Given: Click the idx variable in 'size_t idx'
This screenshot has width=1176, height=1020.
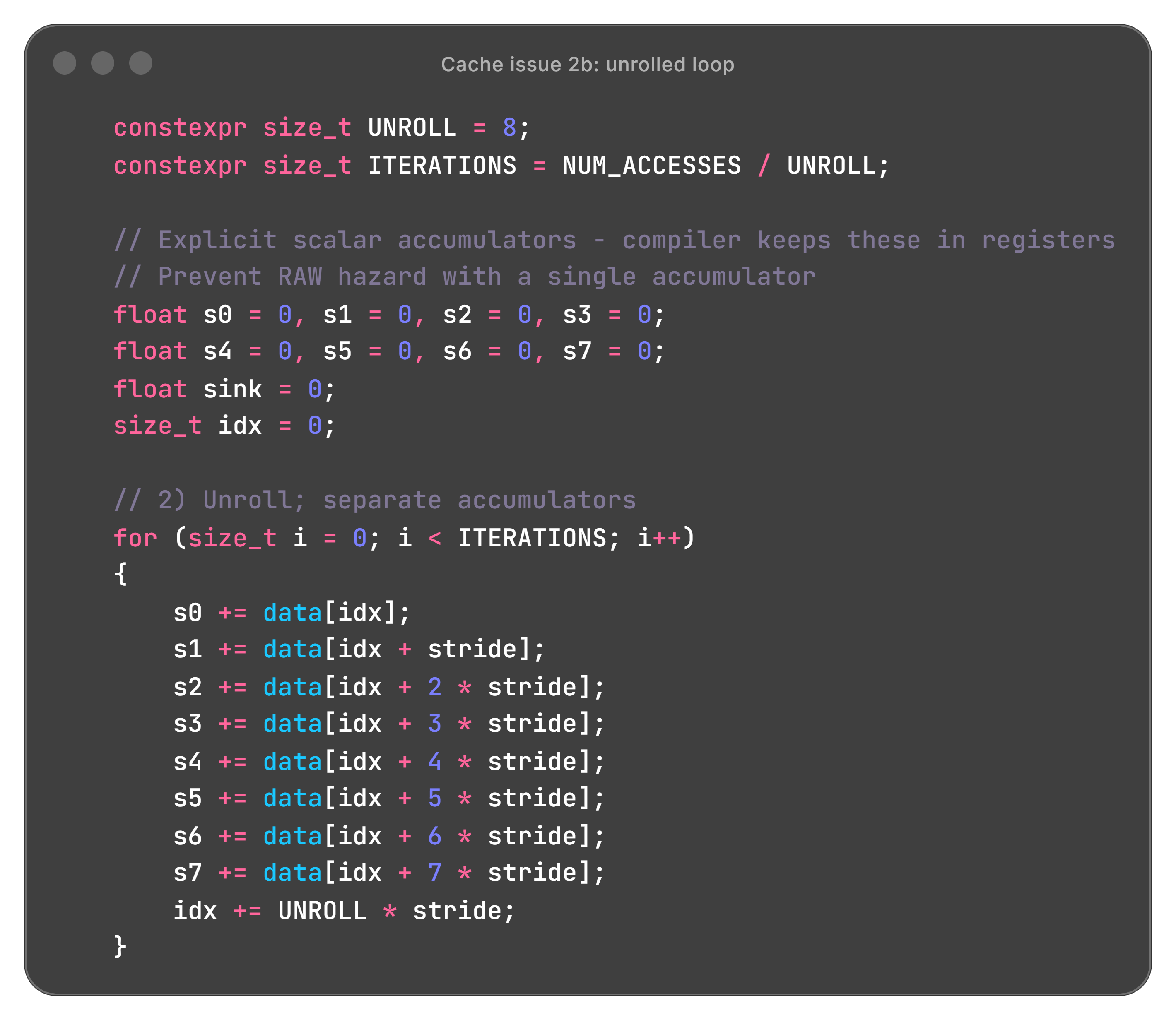Looking at the screenshot, I should click(x=240, y=426).
